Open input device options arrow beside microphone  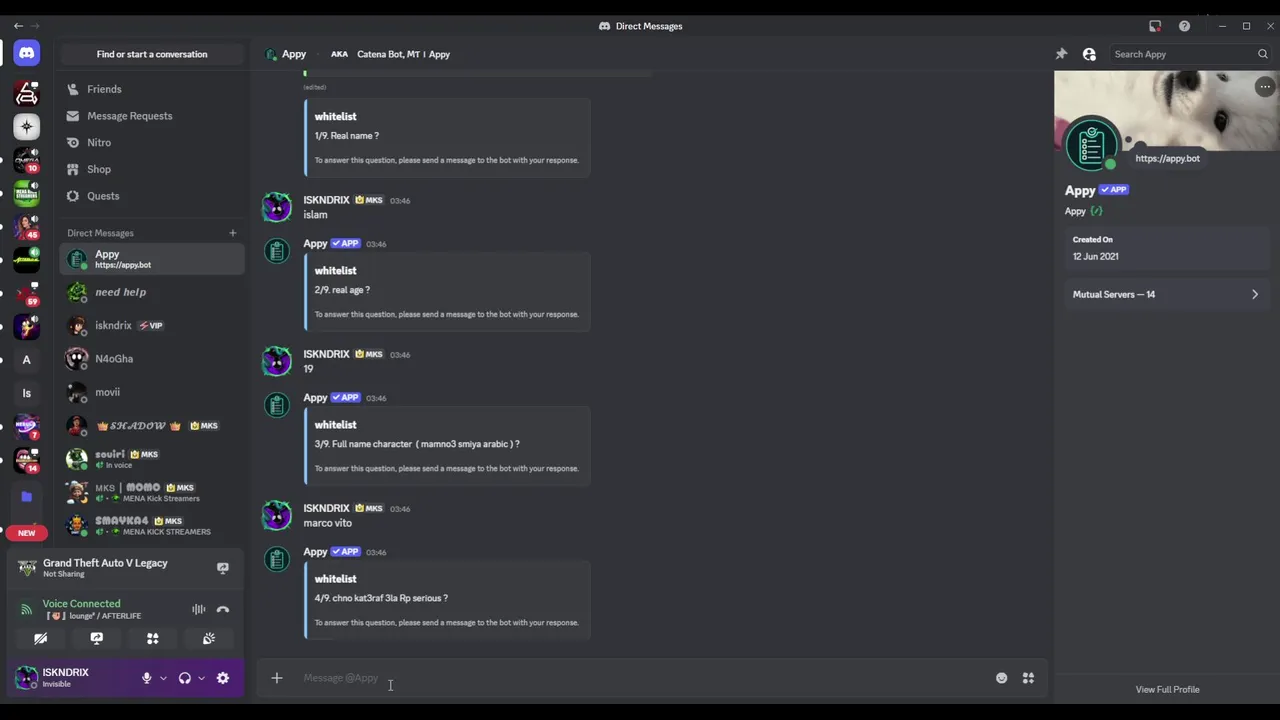click(163, 678)
